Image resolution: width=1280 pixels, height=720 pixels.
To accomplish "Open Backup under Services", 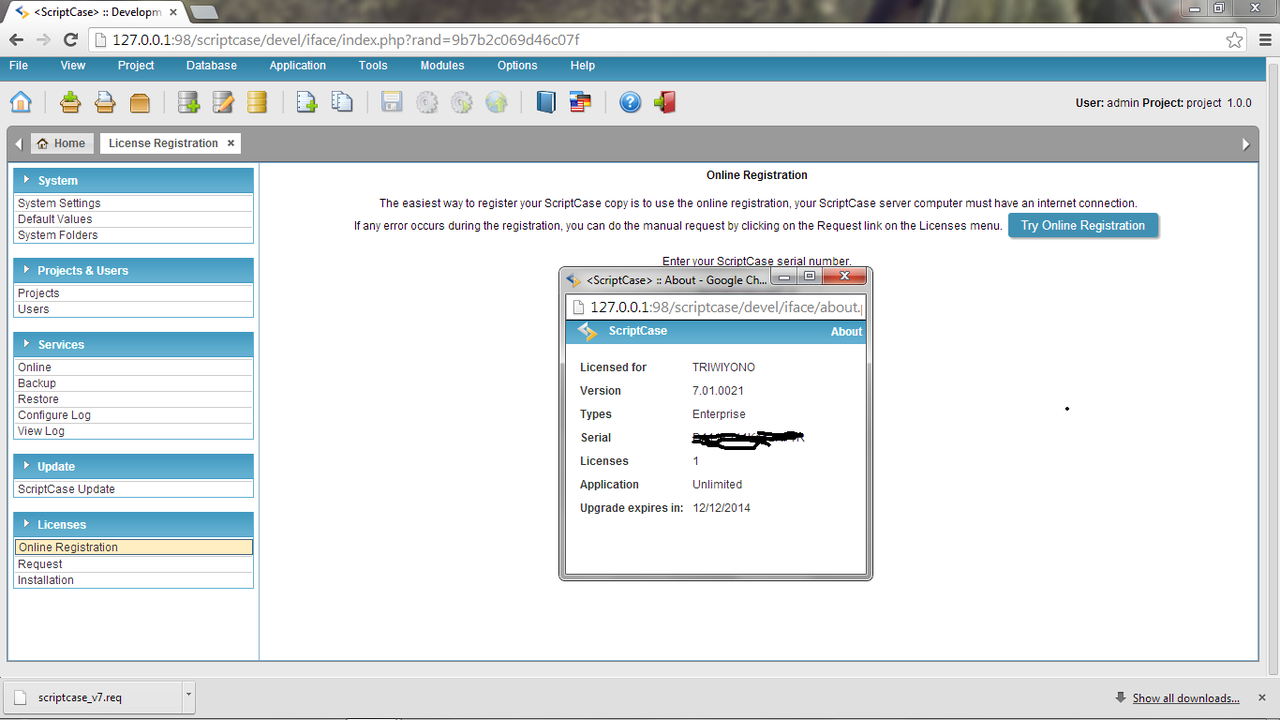I will tap(133, 383).
